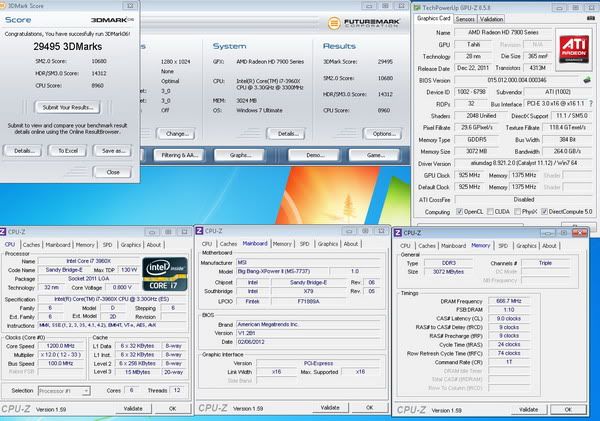Open Processor #1 selection dropdown in CPU-Z

(64, 391)
